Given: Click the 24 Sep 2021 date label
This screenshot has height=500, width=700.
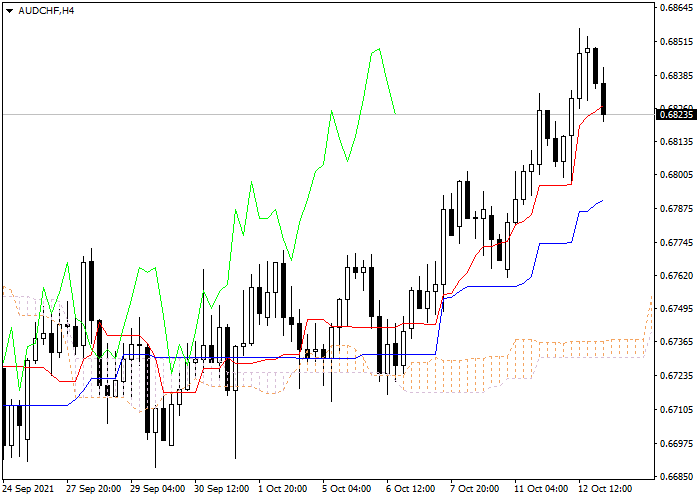Looking at the screenshot, I should click(x=29, y=489).
